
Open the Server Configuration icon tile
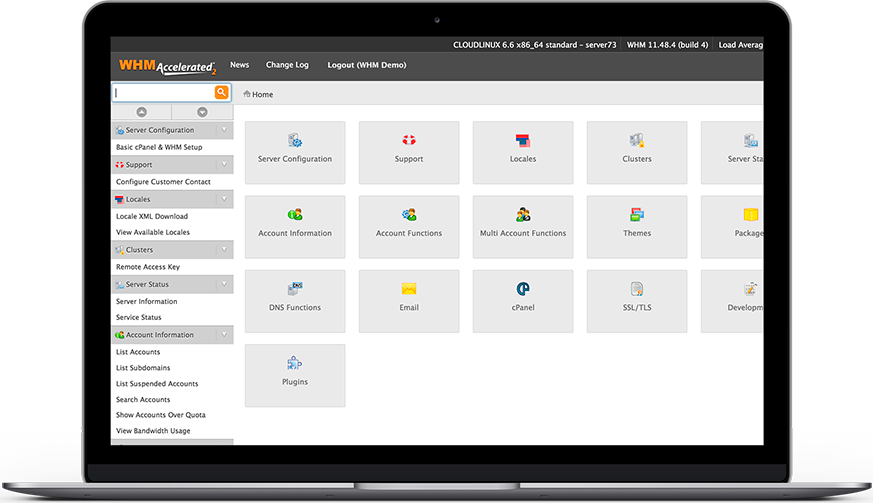click(x=295, y=141)
